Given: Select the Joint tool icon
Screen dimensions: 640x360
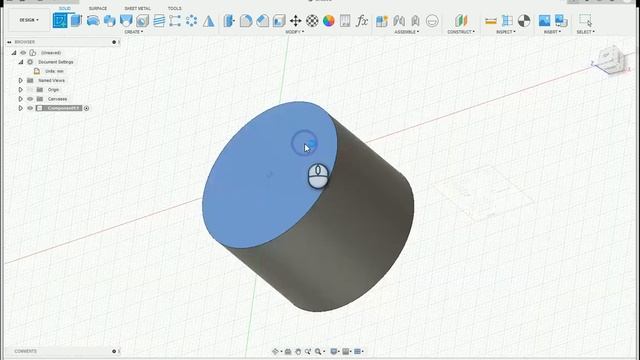Looking at the screenshot, I should pyautogui.click(x=399, y=20).
